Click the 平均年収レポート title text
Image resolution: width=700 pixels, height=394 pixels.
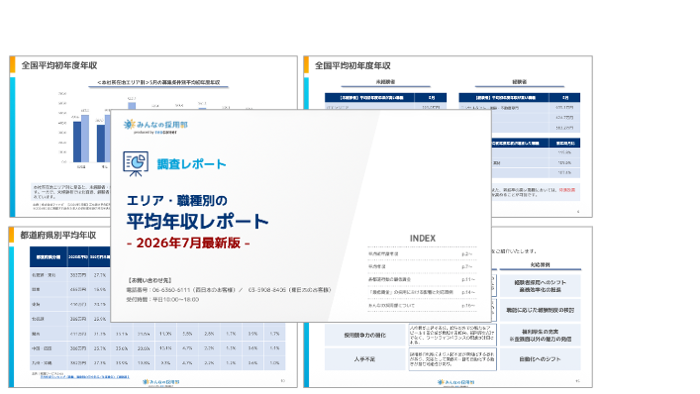(197, 221)
